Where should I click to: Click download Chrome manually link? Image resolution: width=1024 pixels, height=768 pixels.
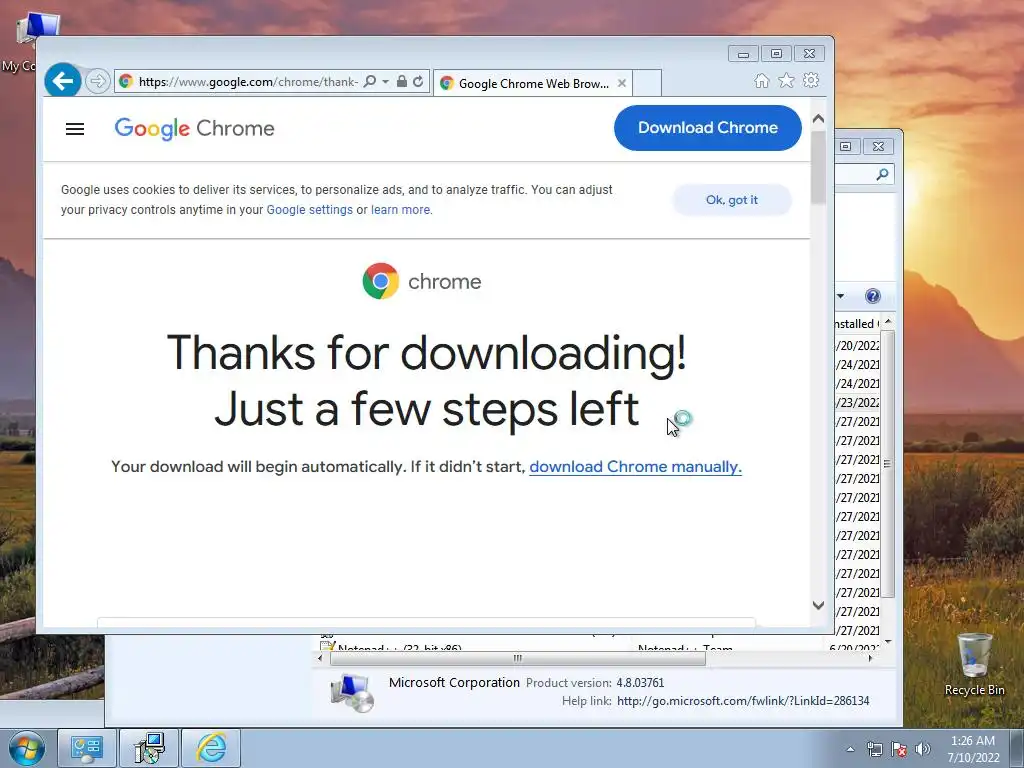(635, 466)
